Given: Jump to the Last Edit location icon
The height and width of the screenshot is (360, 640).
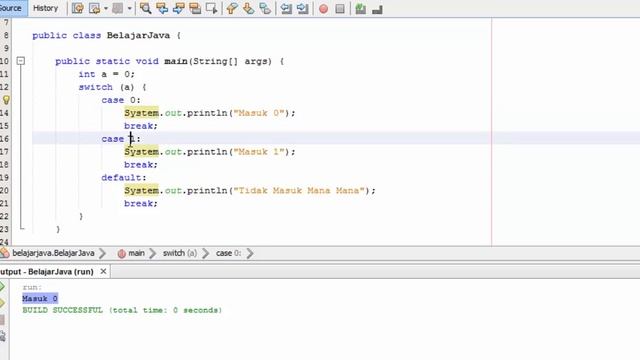Looking at the screenshot, I should point(78,8).
